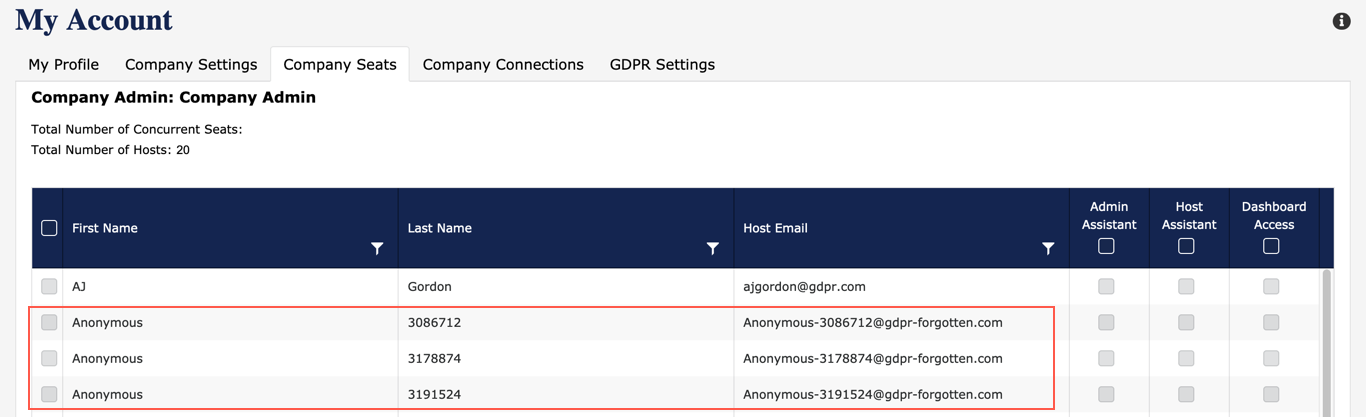Enable Dashboard Access for Anonymous 3178874

[1271, 358]
